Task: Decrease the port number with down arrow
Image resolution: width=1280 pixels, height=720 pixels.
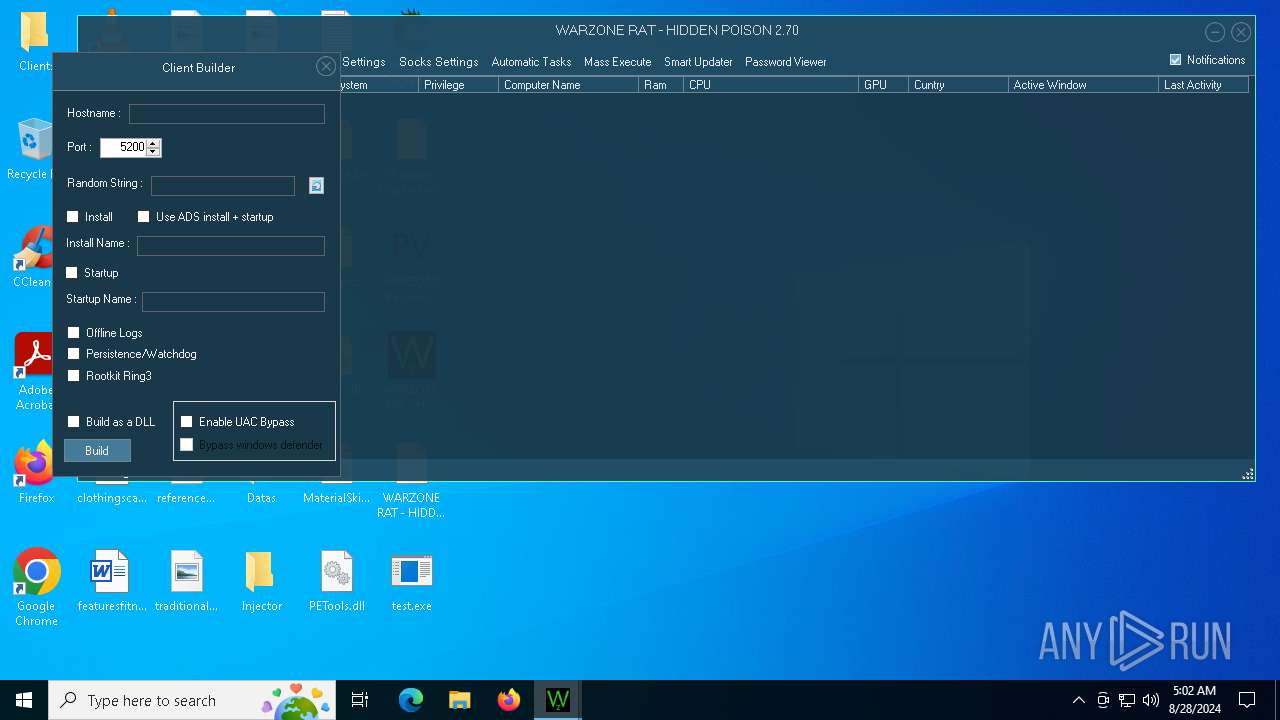Action: tap(153, 152)
